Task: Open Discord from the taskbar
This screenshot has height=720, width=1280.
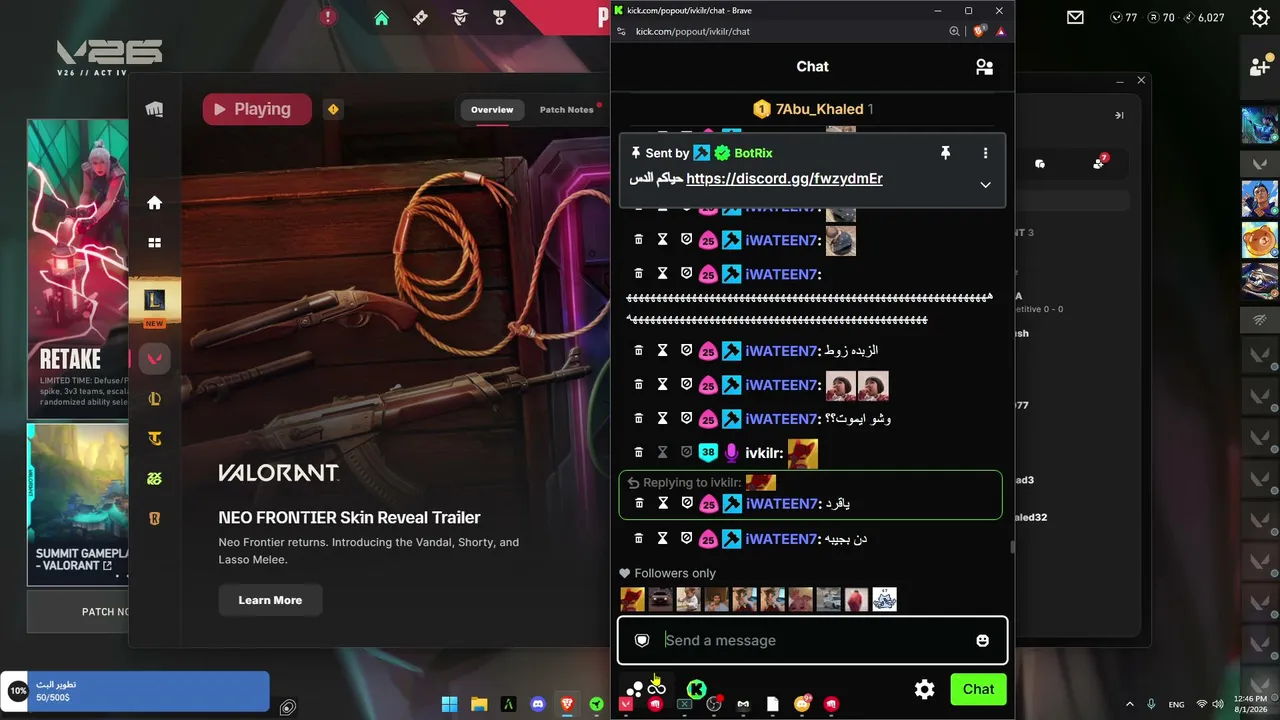Action: click(x=538, y=705)
